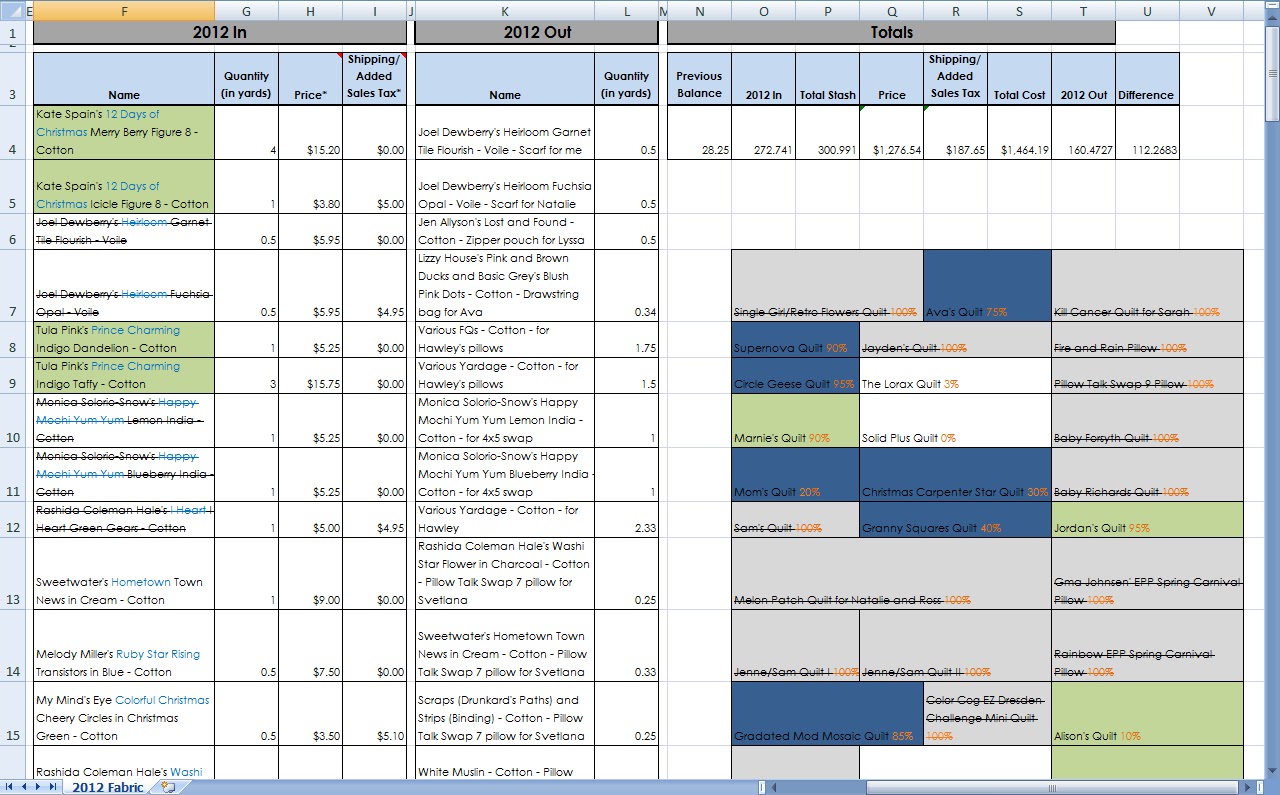Select the 2012 Fabric sheet tab
The width and height of the screenshot is (1280, 795).
pyautogui.click(x=106, y=787)
